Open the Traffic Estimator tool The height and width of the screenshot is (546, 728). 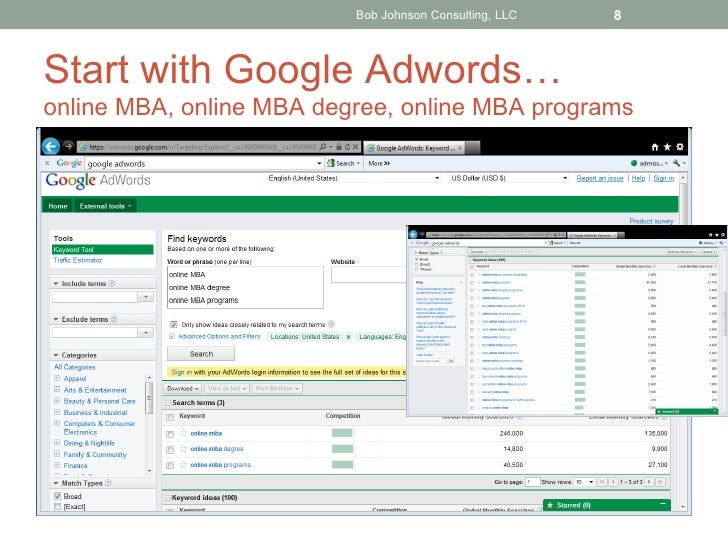tap(78, 260)
